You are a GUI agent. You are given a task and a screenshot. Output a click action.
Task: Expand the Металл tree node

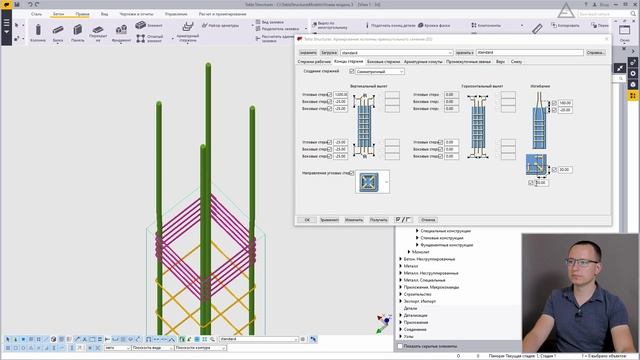click(x=400, y=266)
